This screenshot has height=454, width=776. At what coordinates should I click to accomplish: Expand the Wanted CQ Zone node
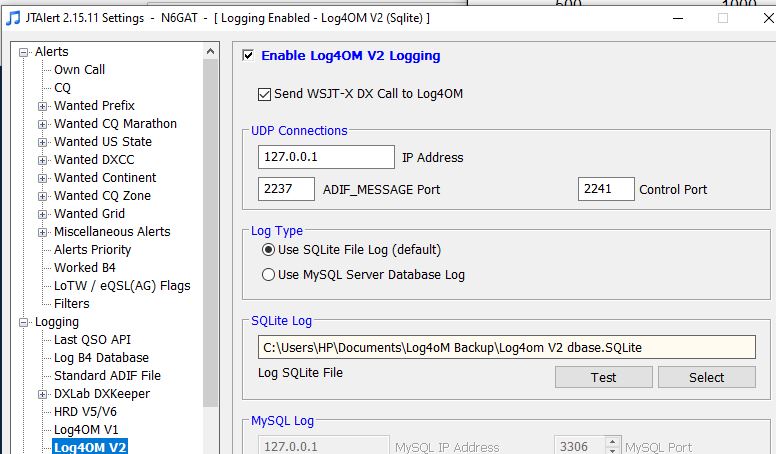43,196
